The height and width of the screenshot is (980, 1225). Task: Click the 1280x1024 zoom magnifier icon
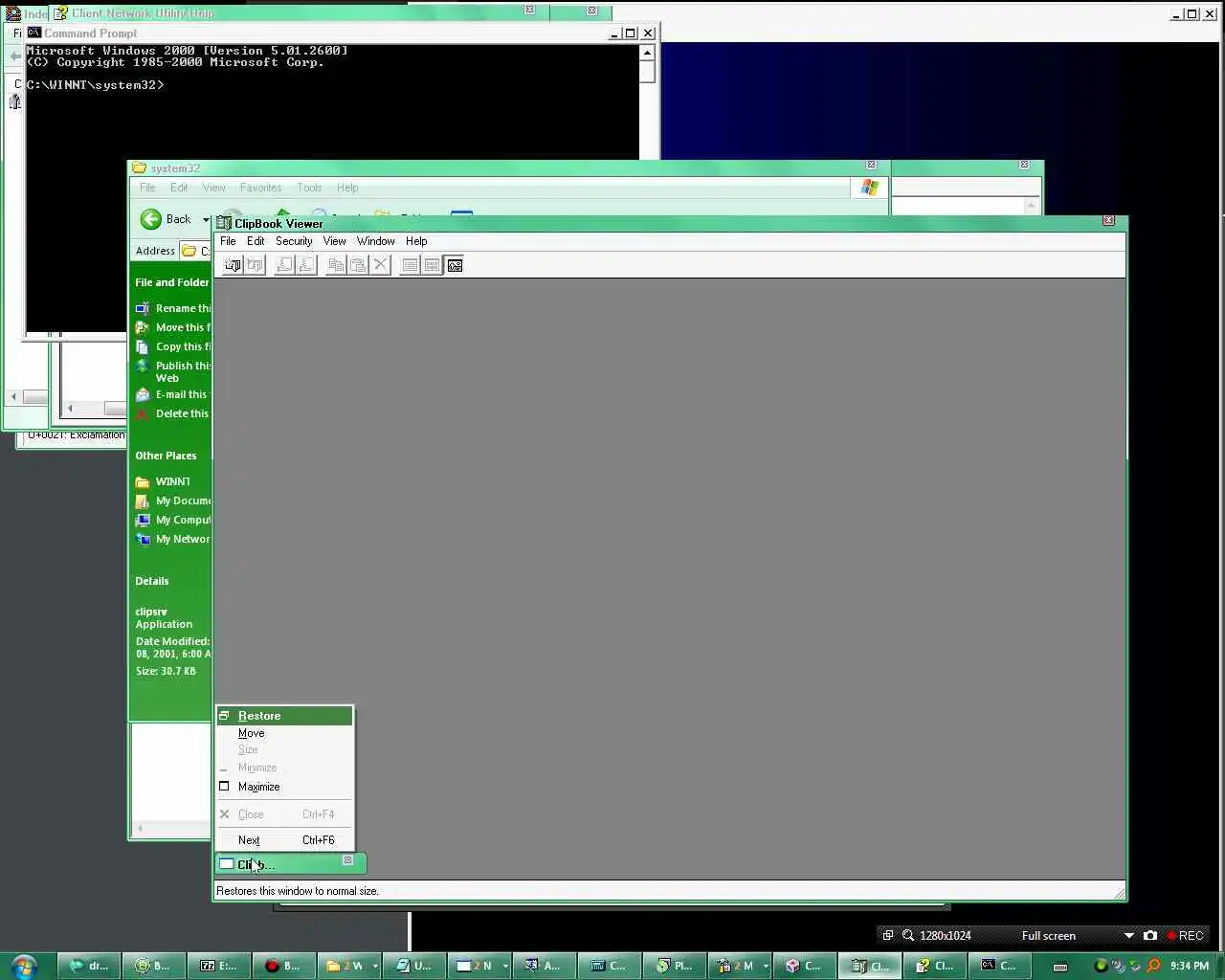point(908,936)
